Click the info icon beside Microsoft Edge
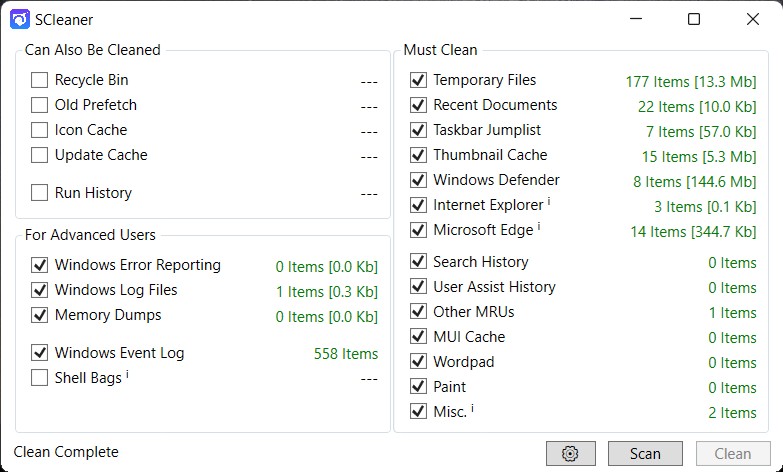 pos(538,227)
